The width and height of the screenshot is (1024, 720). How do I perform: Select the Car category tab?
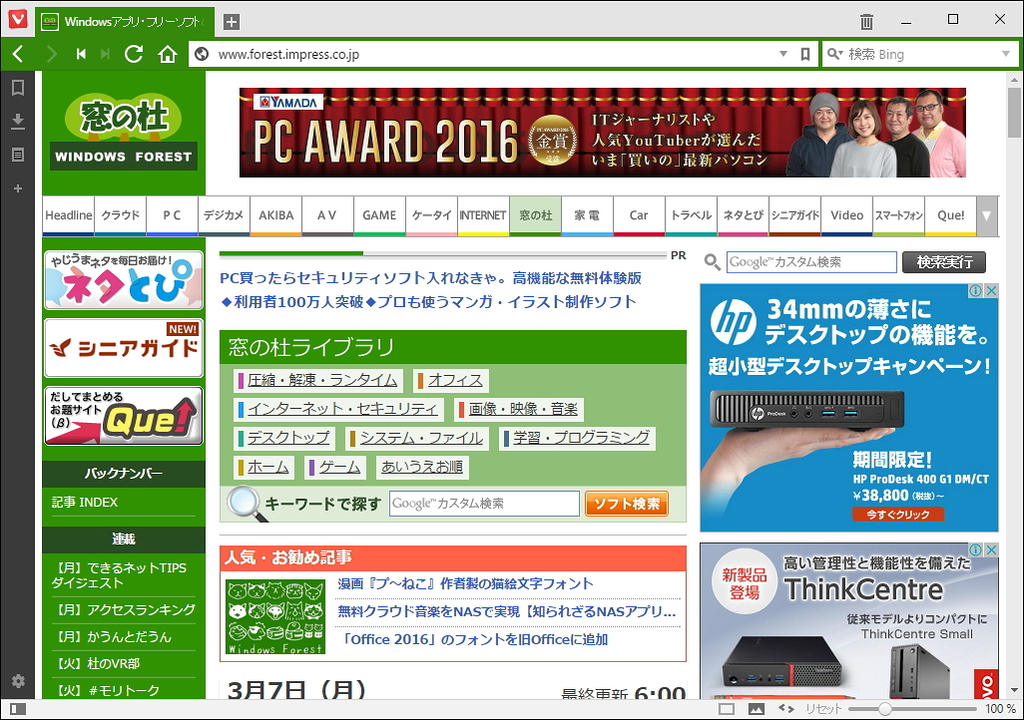639,216
